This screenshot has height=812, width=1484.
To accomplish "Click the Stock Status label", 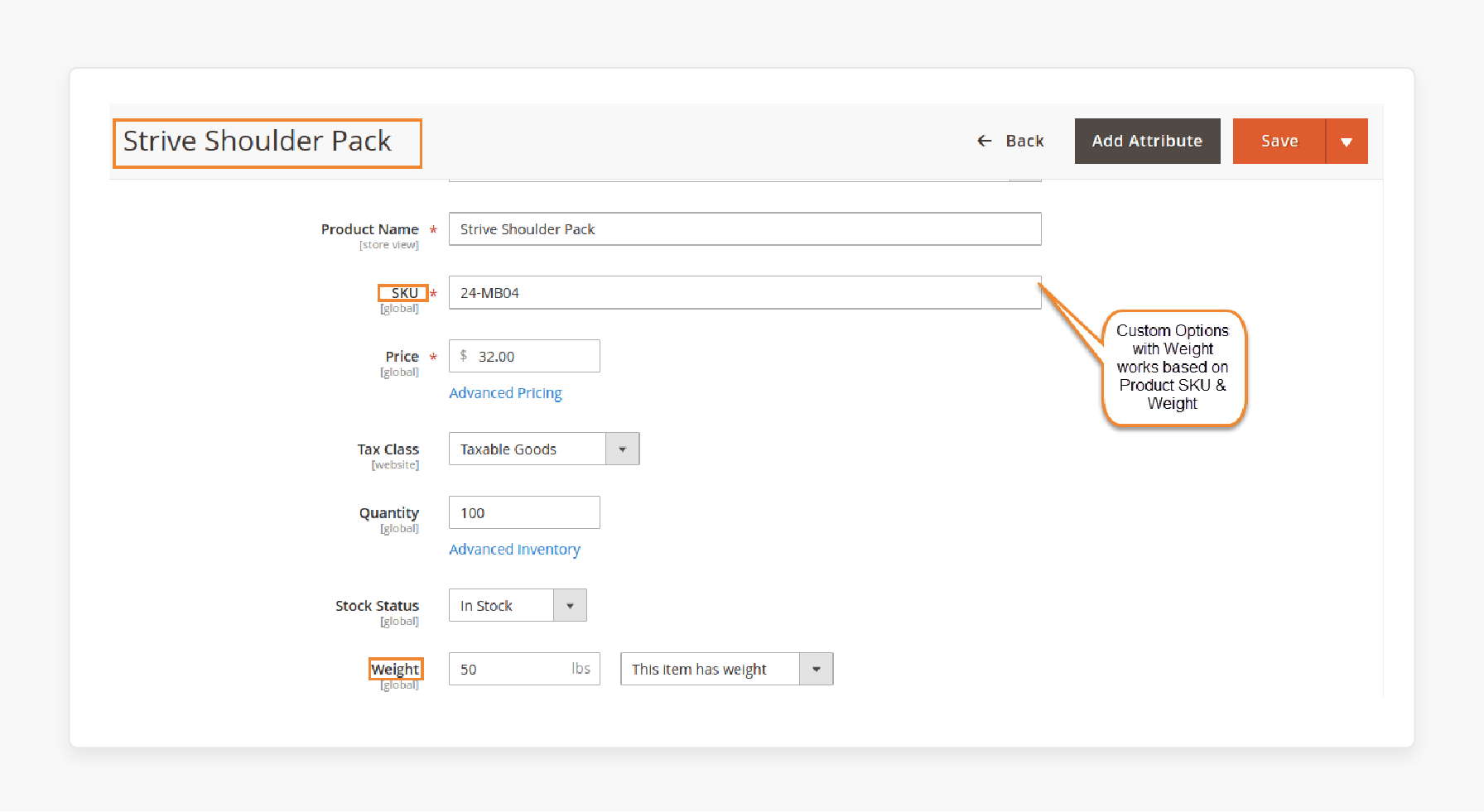I will [x=377, y=606].
